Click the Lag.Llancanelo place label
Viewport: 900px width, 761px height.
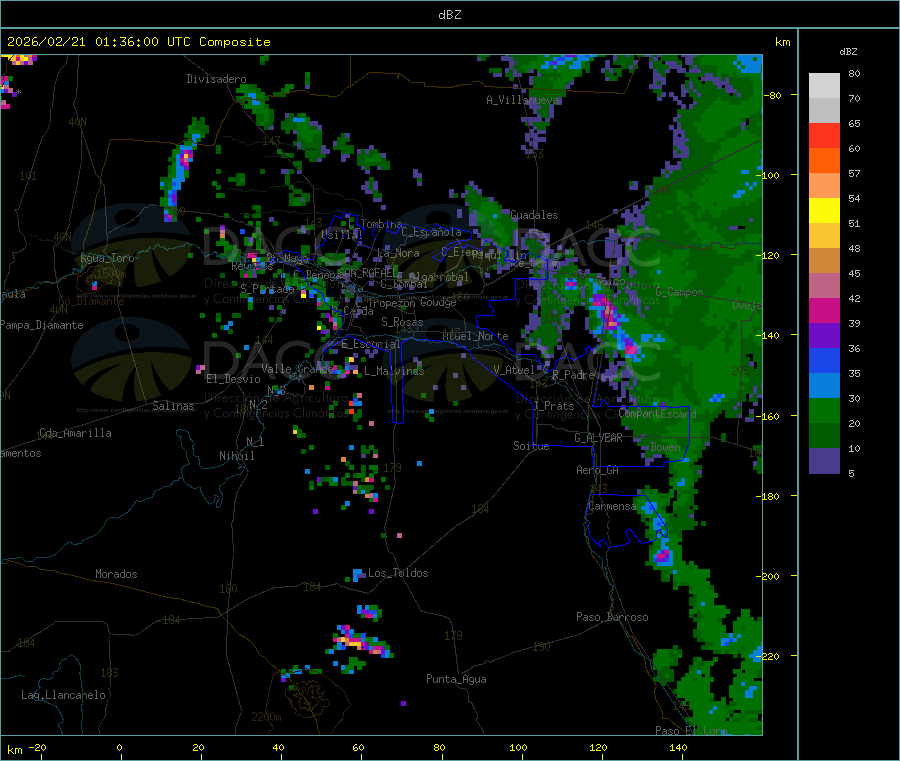tap(63, 695)
